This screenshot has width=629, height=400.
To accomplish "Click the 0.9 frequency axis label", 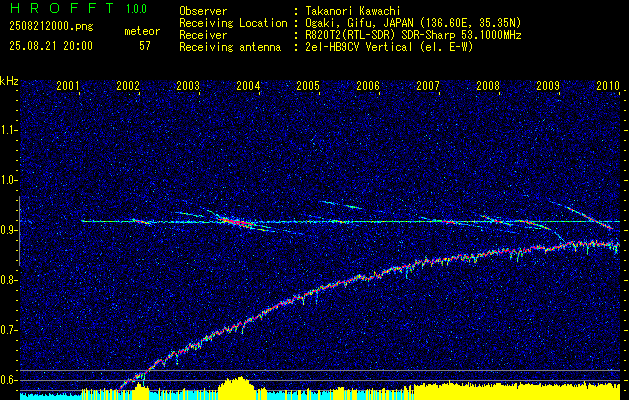I will (8, 231).
